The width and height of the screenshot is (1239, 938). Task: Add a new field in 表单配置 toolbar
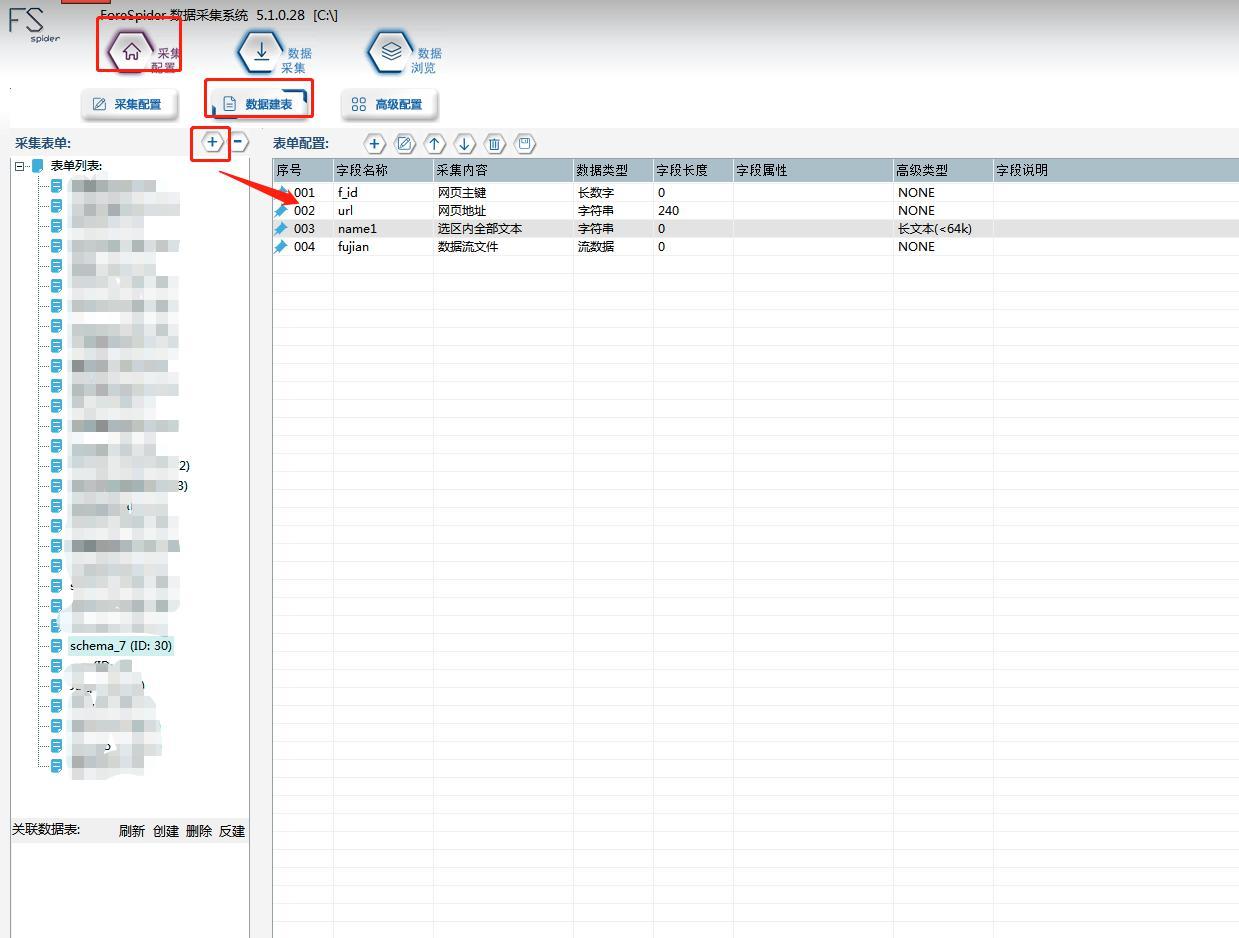[x=374, y=144]
